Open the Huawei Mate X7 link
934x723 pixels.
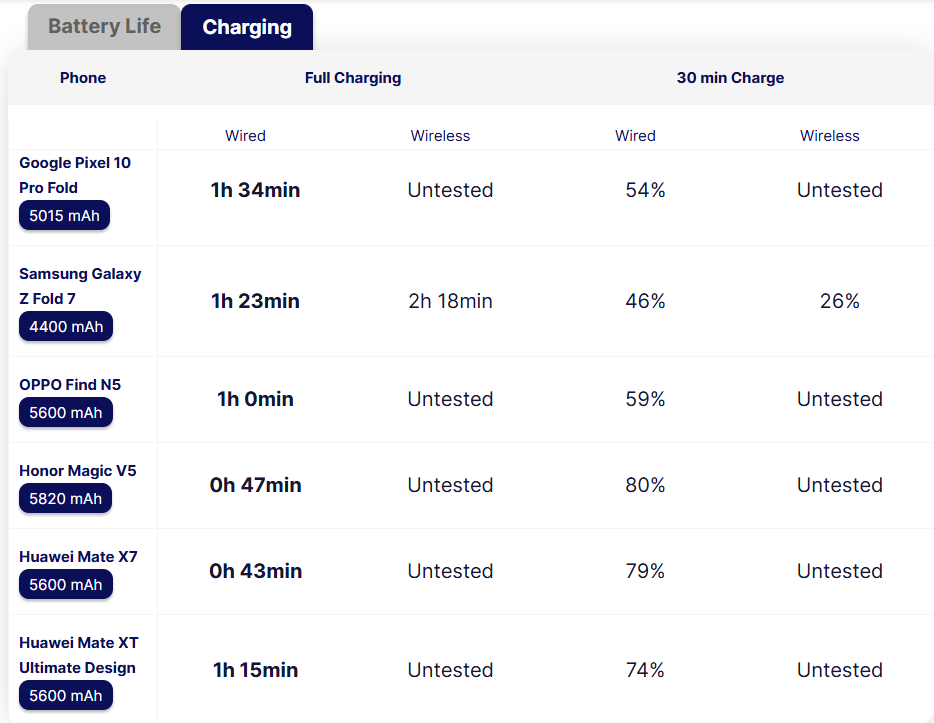click(78, 557)
